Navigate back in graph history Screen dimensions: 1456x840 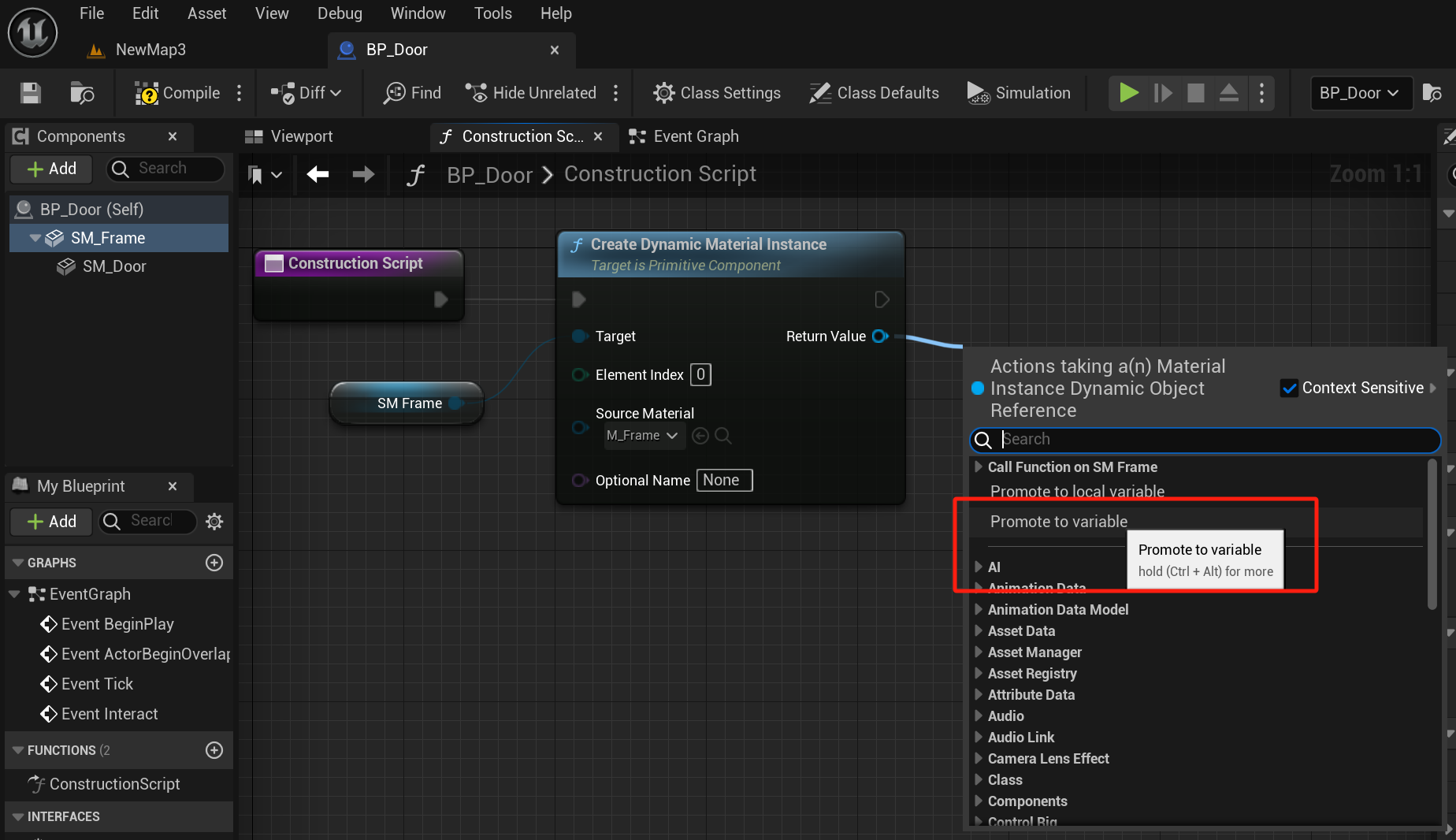tap(318, 174)
